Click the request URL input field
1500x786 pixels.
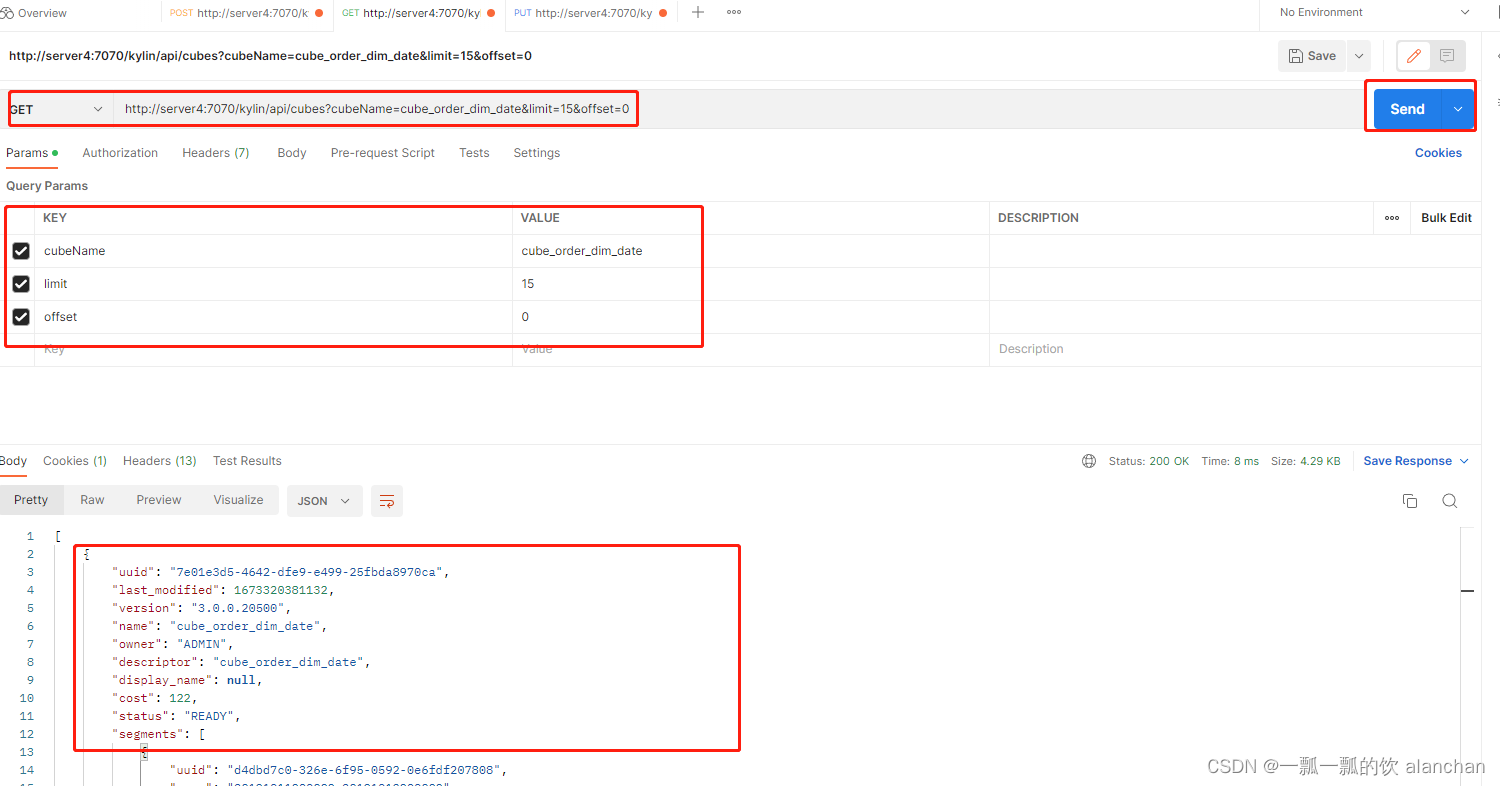[x=740, y=109]
